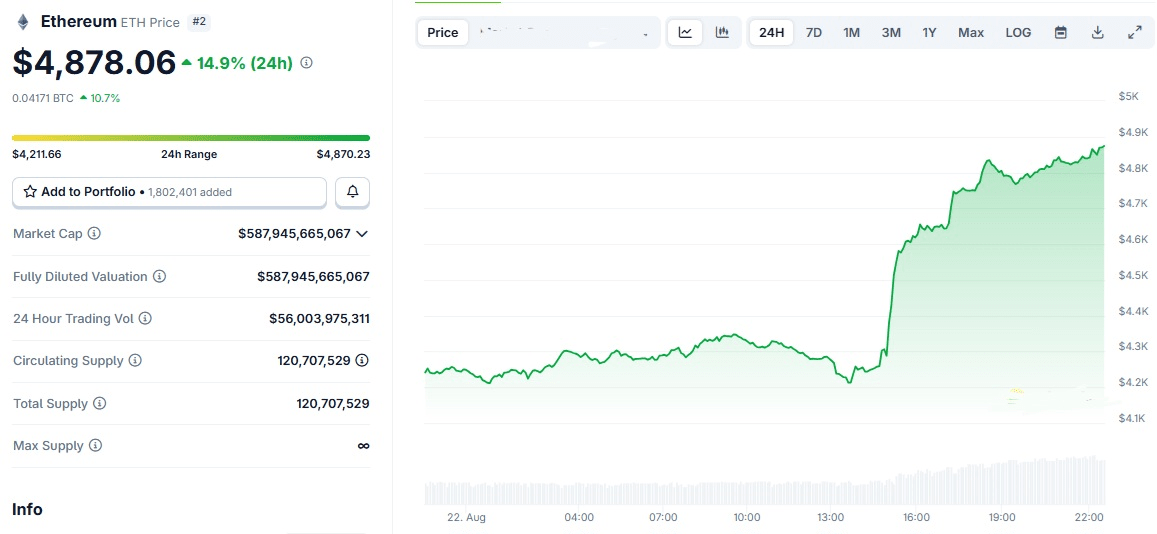Click total supply value 120,707,529
The height and width of the screenshot is (534, 1157).
(x=333, y=403)
